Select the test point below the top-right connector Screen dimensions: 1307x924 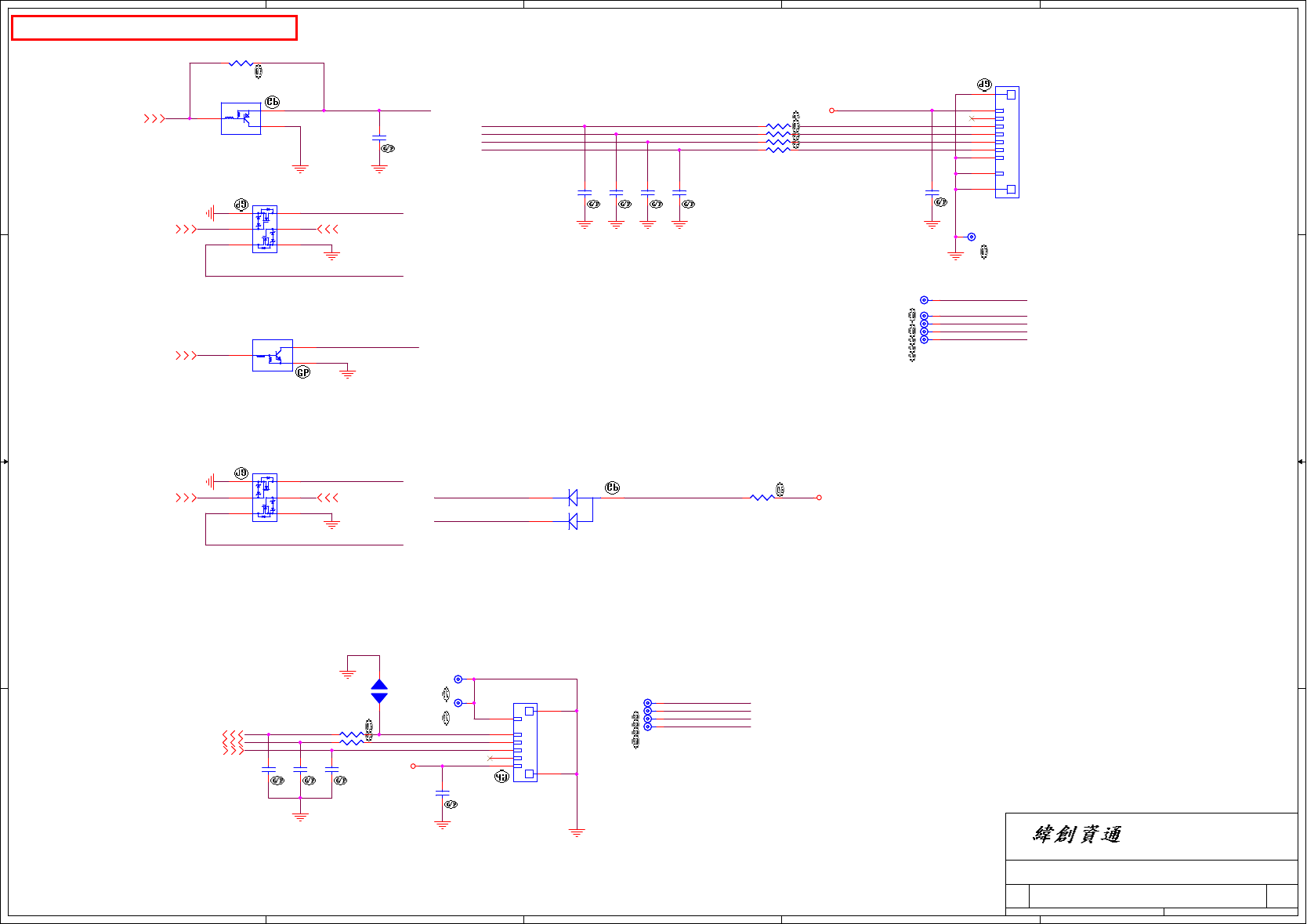[x=971, y=237]
